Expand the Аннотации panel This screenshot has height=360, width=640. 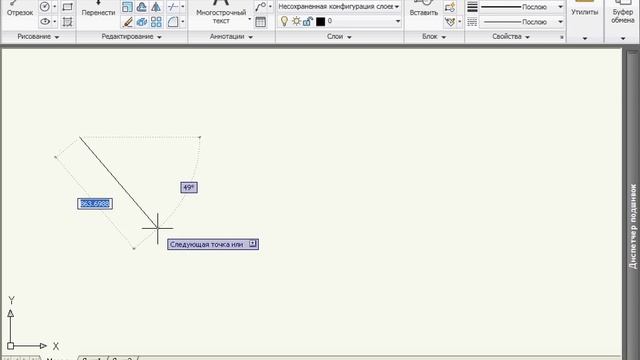(x=231, y=37)
